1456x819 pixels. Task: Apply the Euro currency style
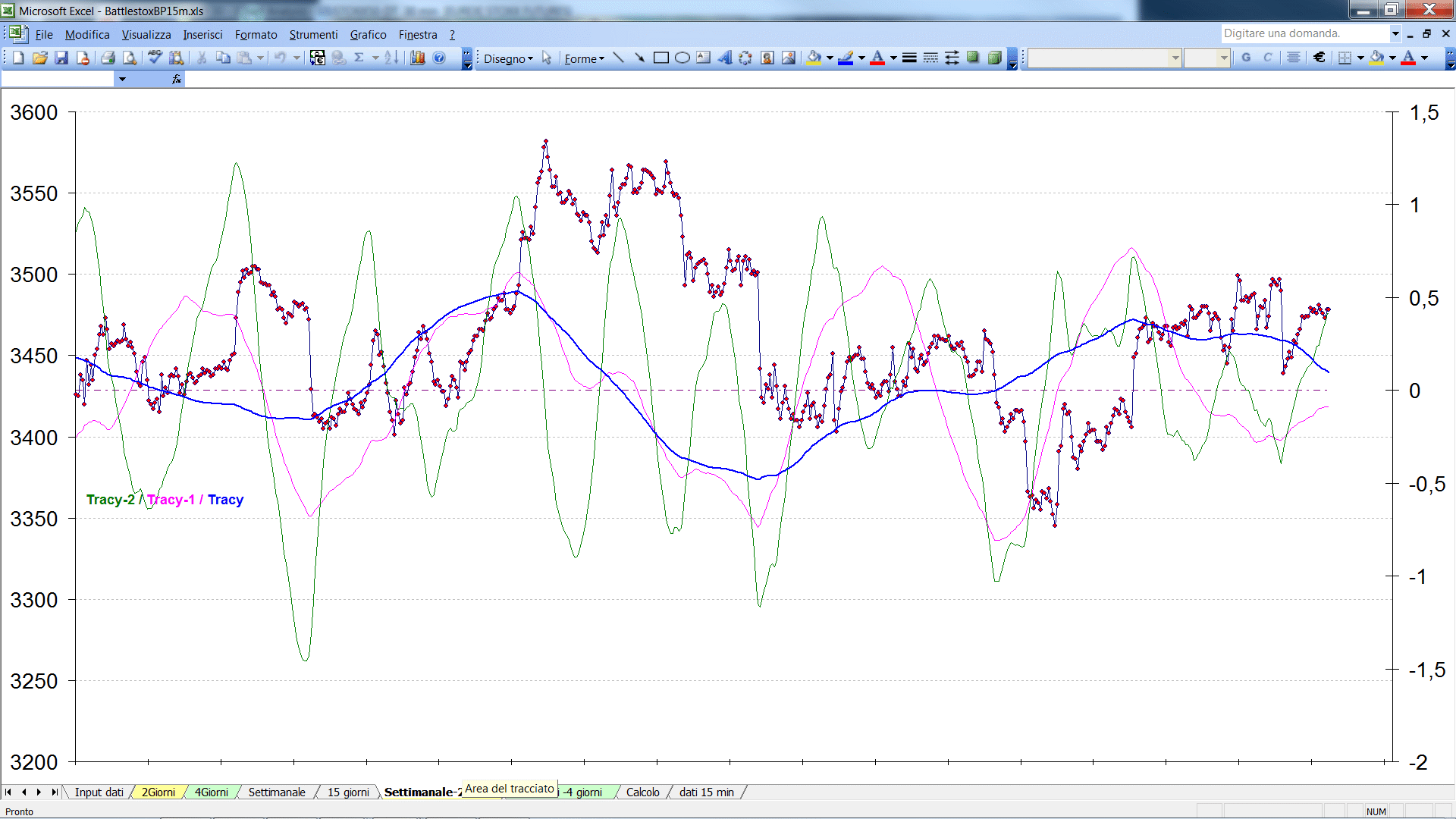(x=1319, y=58)
